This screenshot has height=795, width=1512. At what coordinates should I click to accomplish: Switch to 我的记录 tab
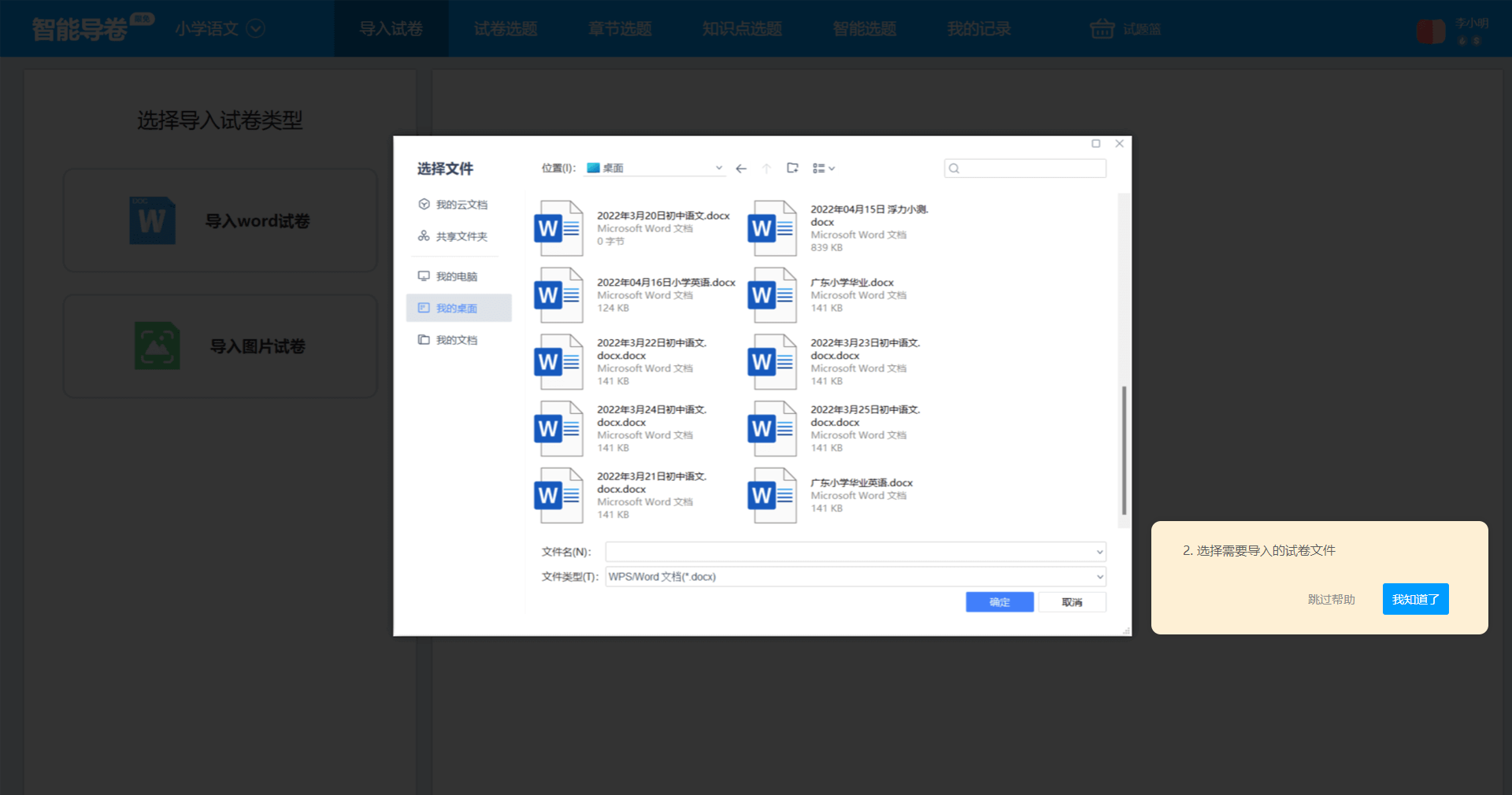pyautogui.click(x=979, y=29)
